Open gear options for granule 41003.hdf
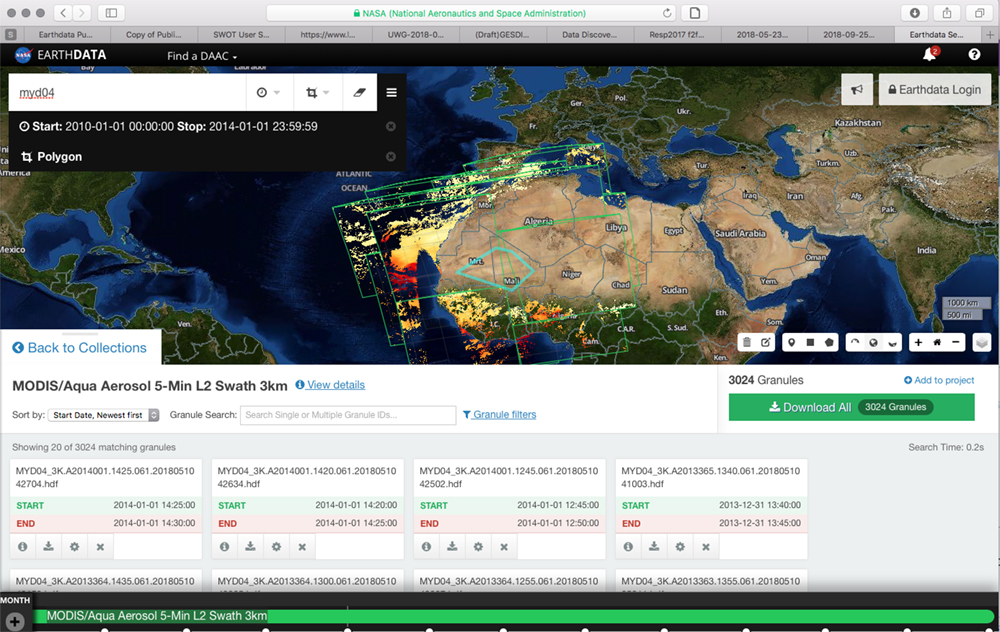1000x632 pixels. pyautogui.click(x=680, y=547)
